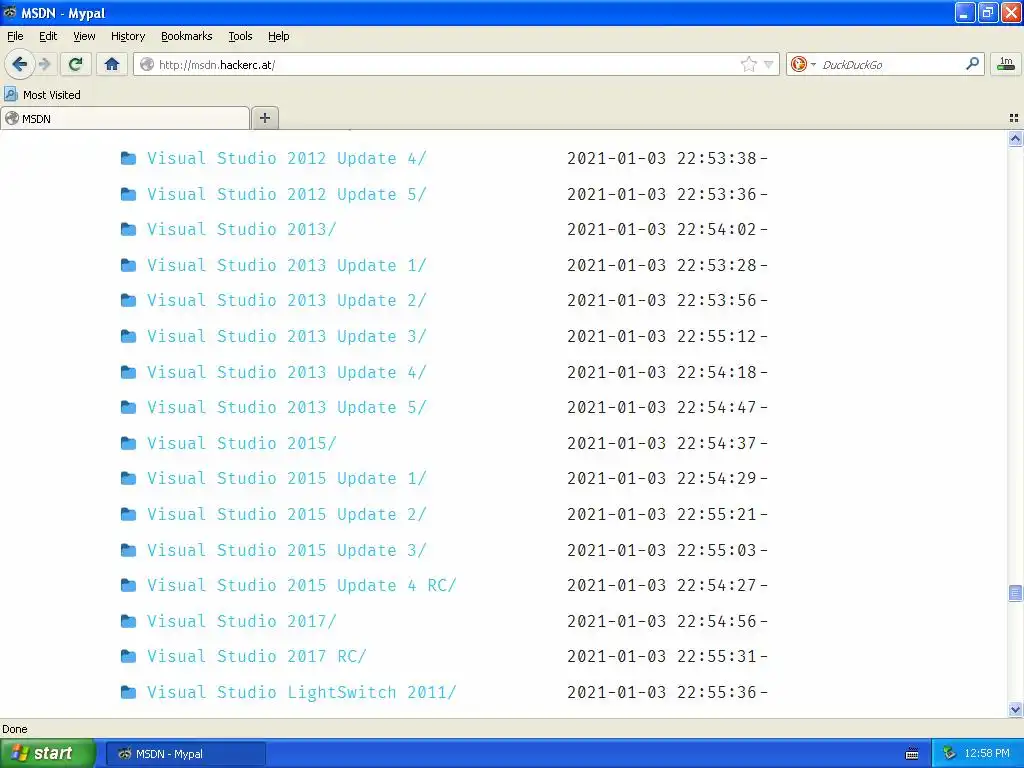Click the timestamp 2021-01-03 22:54:02
Viewport: 1024px width, 768px height.
[x=662, y=229]
